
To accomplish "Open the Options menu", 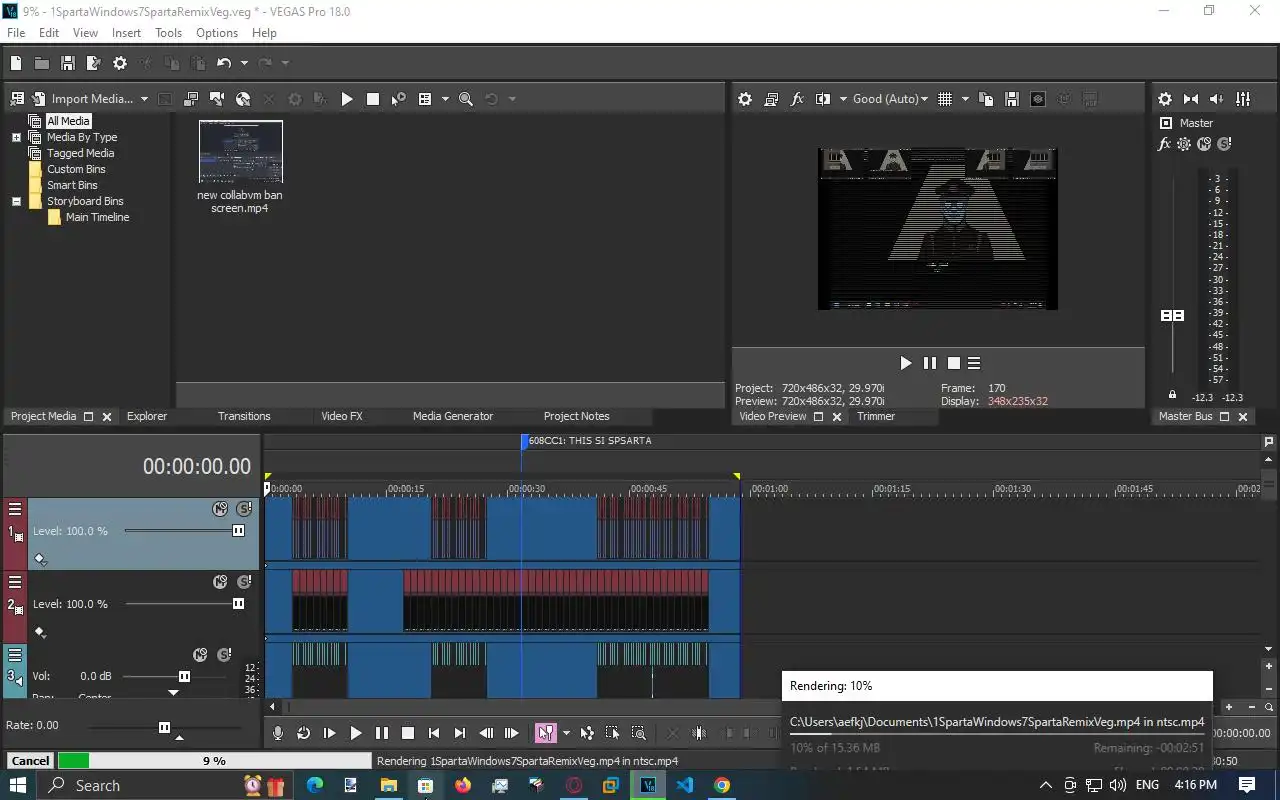I will 217,33.
